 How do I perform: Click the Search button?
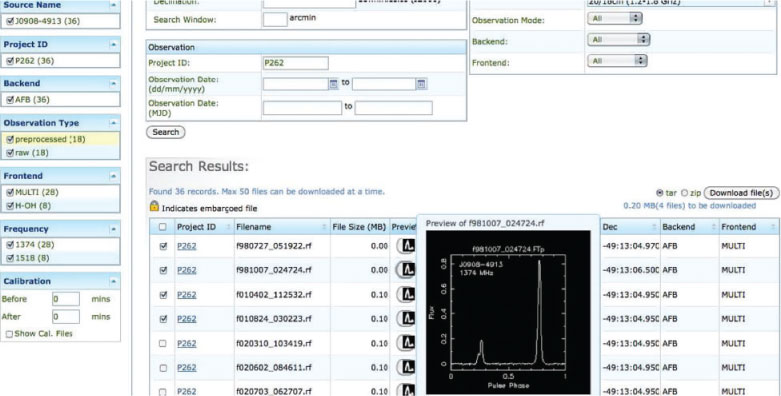(165, 132)
